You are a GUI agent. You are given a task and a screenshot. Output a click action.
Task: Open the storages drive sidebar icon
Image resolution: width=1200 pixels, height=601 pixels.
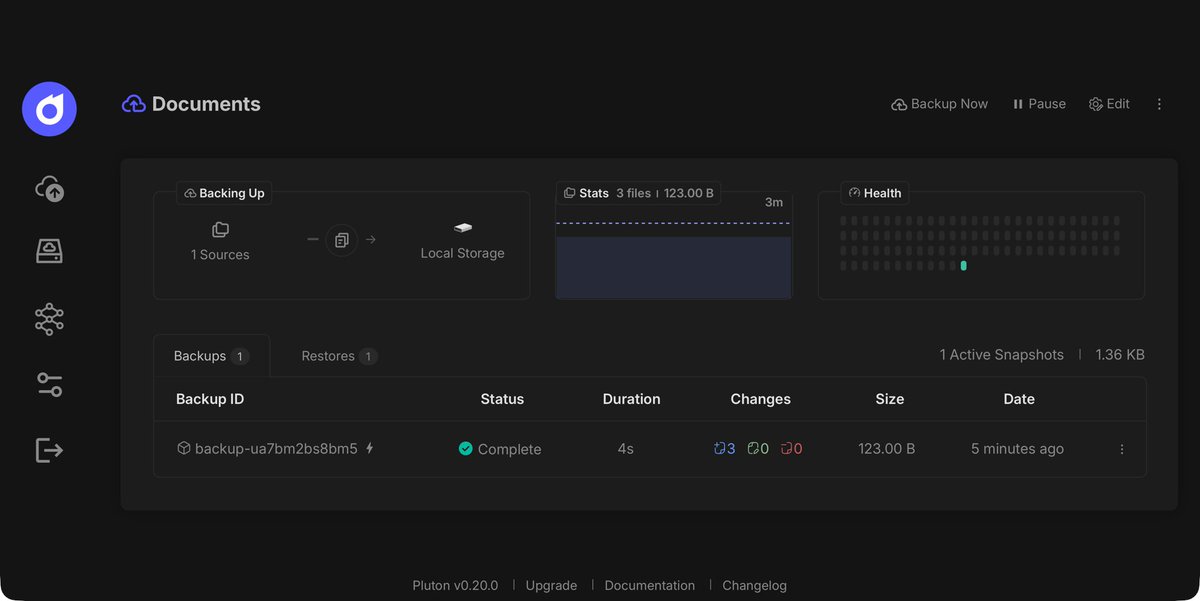point(49,251)
